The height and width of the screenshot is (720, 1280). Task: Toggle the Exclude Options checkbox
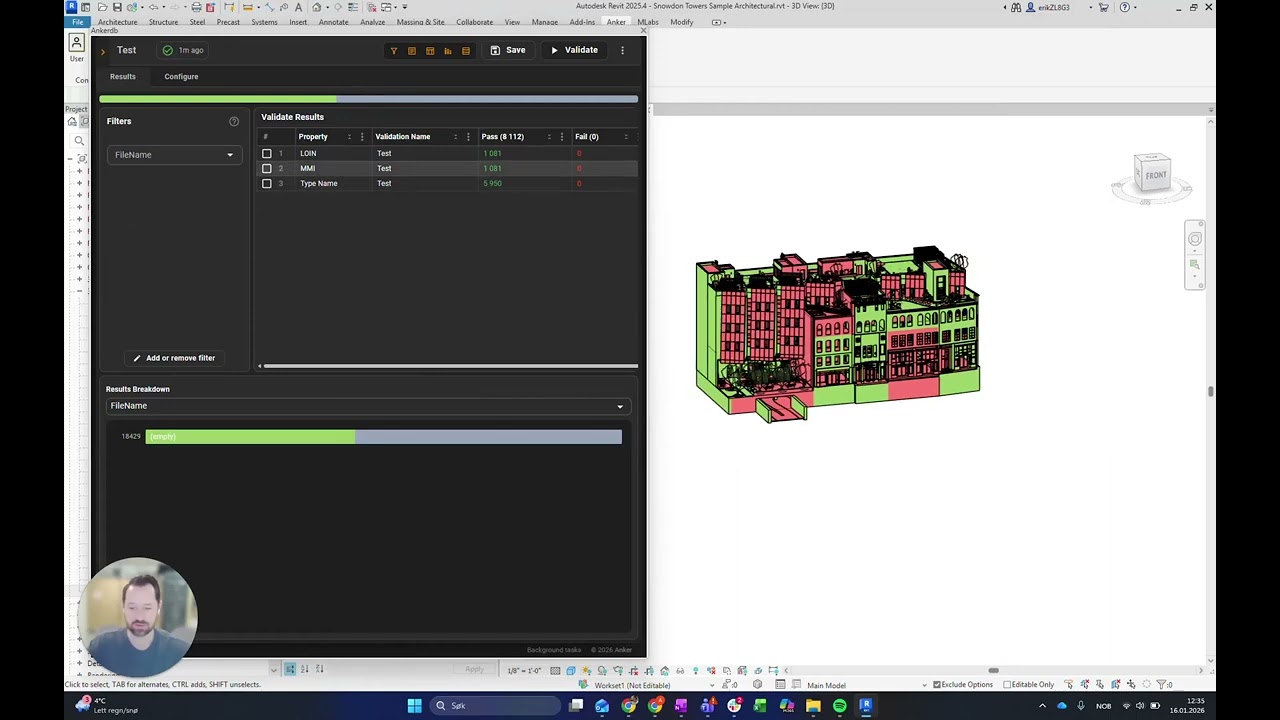[937, 685]
